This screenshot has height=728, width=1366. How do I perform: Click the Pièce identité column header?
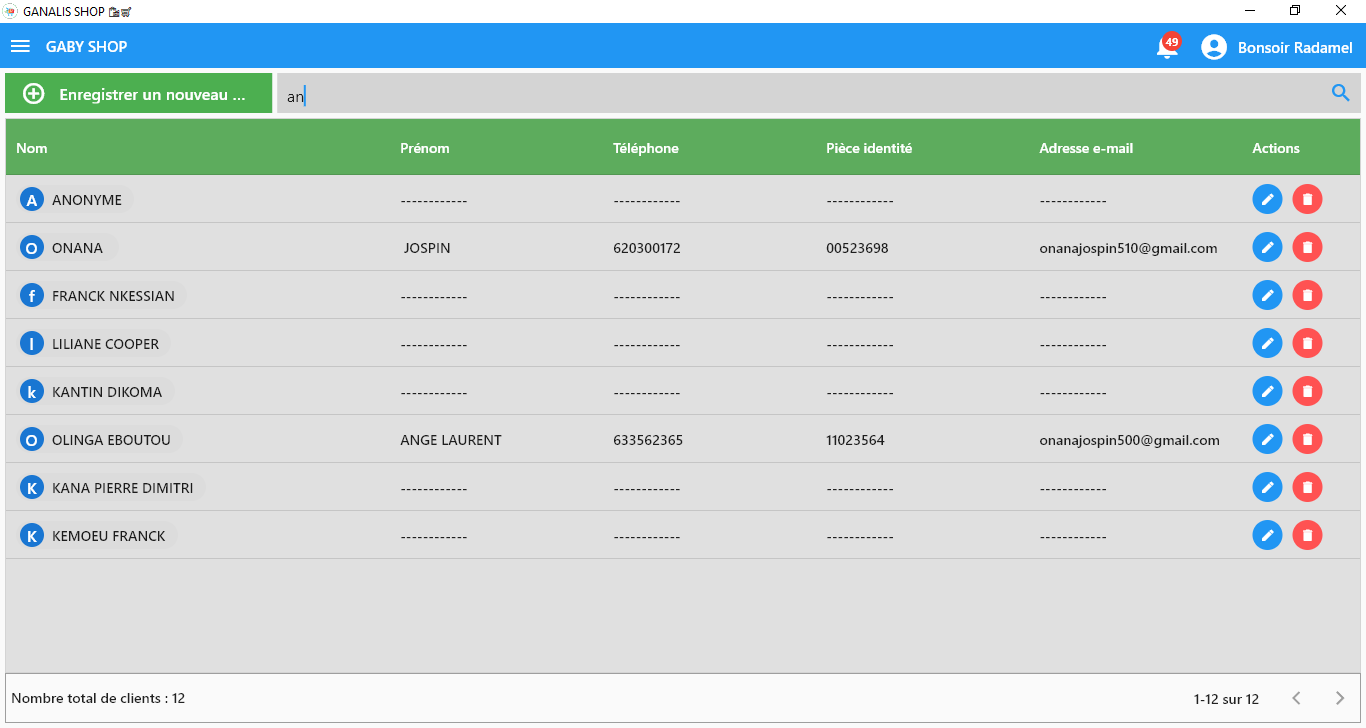(869, 148)
